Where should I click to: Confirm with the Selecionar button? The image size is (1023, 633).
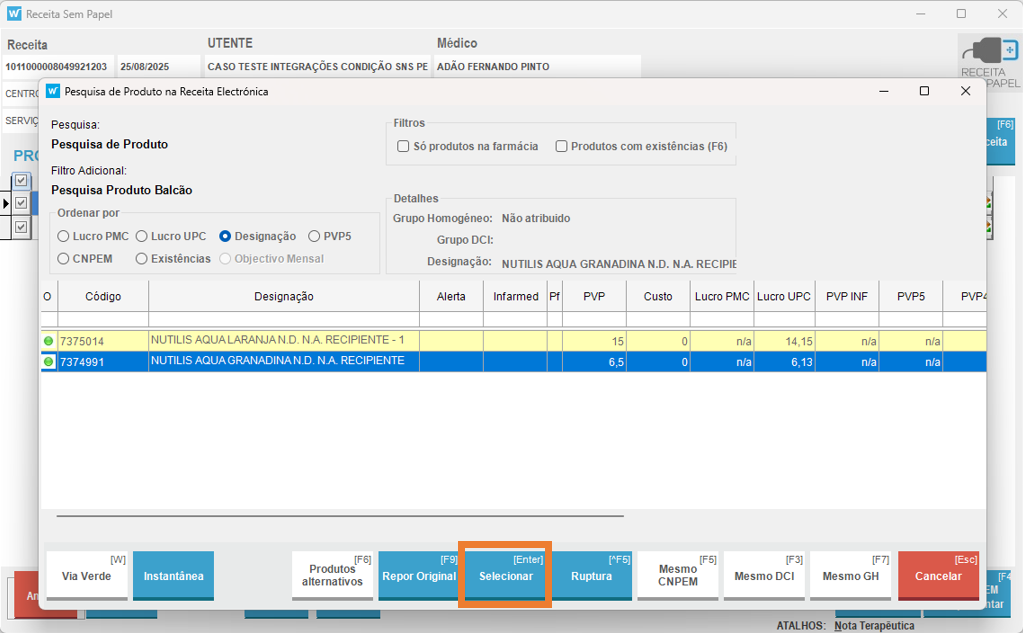click(x=506, y=576)
